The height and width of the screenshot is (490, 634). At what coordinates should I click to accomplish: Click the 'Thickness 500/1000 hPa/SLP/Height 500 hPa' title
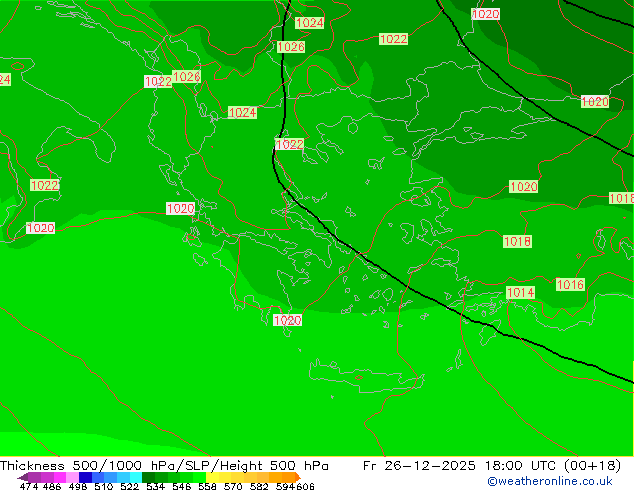point(164,466)
